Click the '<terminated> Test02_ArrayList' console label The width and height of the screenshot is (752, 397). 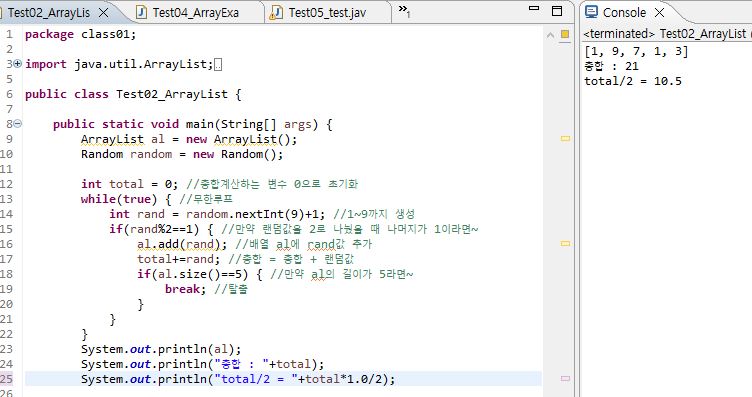[665, 34]
